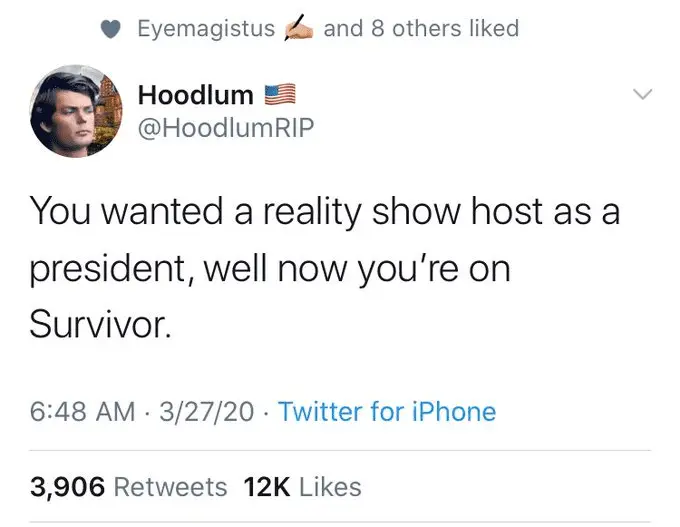Open the "Twitter for iPhone" source link
This screenshot has height=527, width=680.
387,412
